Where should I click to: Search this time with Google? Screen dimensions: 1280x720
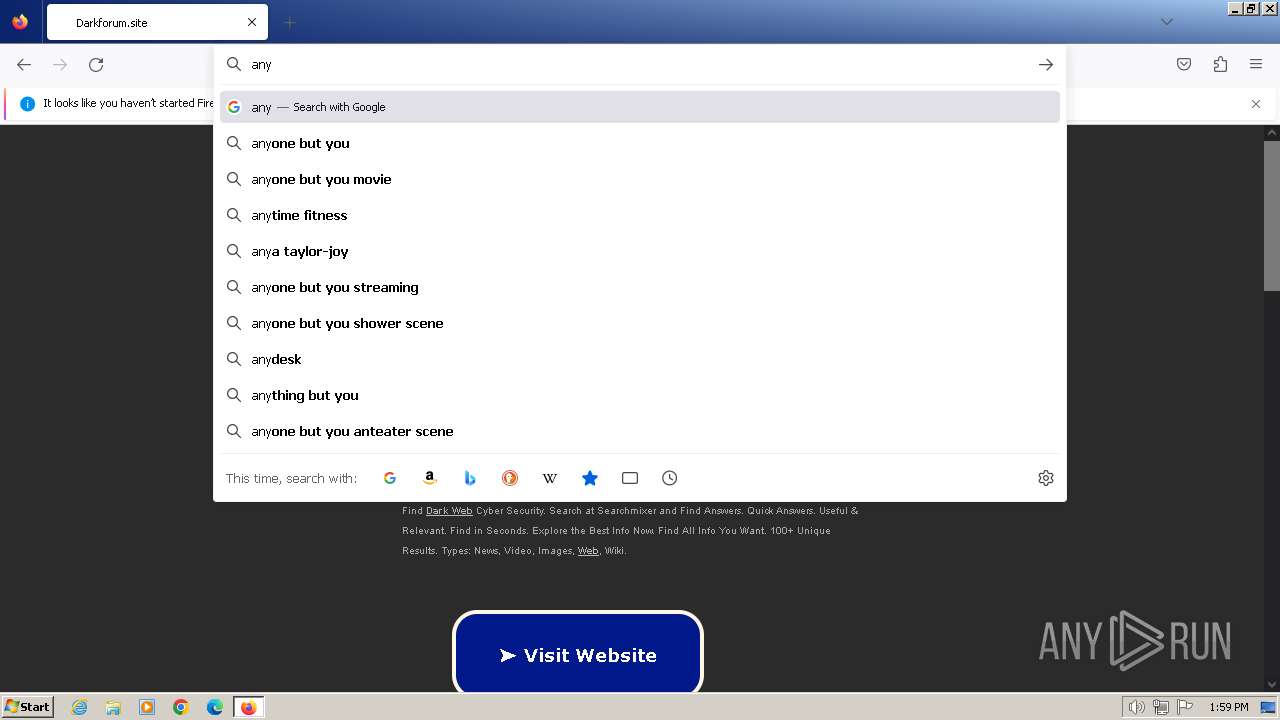(x=390, y=478)
